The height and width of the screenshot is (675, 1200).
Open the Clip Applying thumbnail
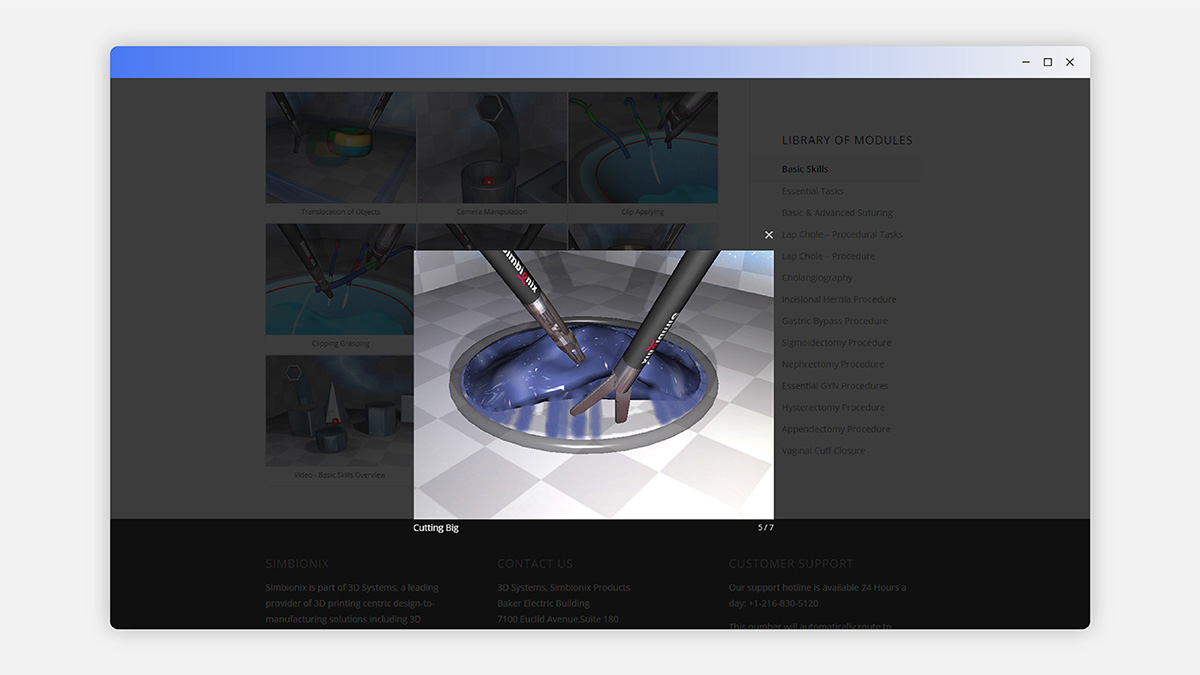[x=642, y=148]
